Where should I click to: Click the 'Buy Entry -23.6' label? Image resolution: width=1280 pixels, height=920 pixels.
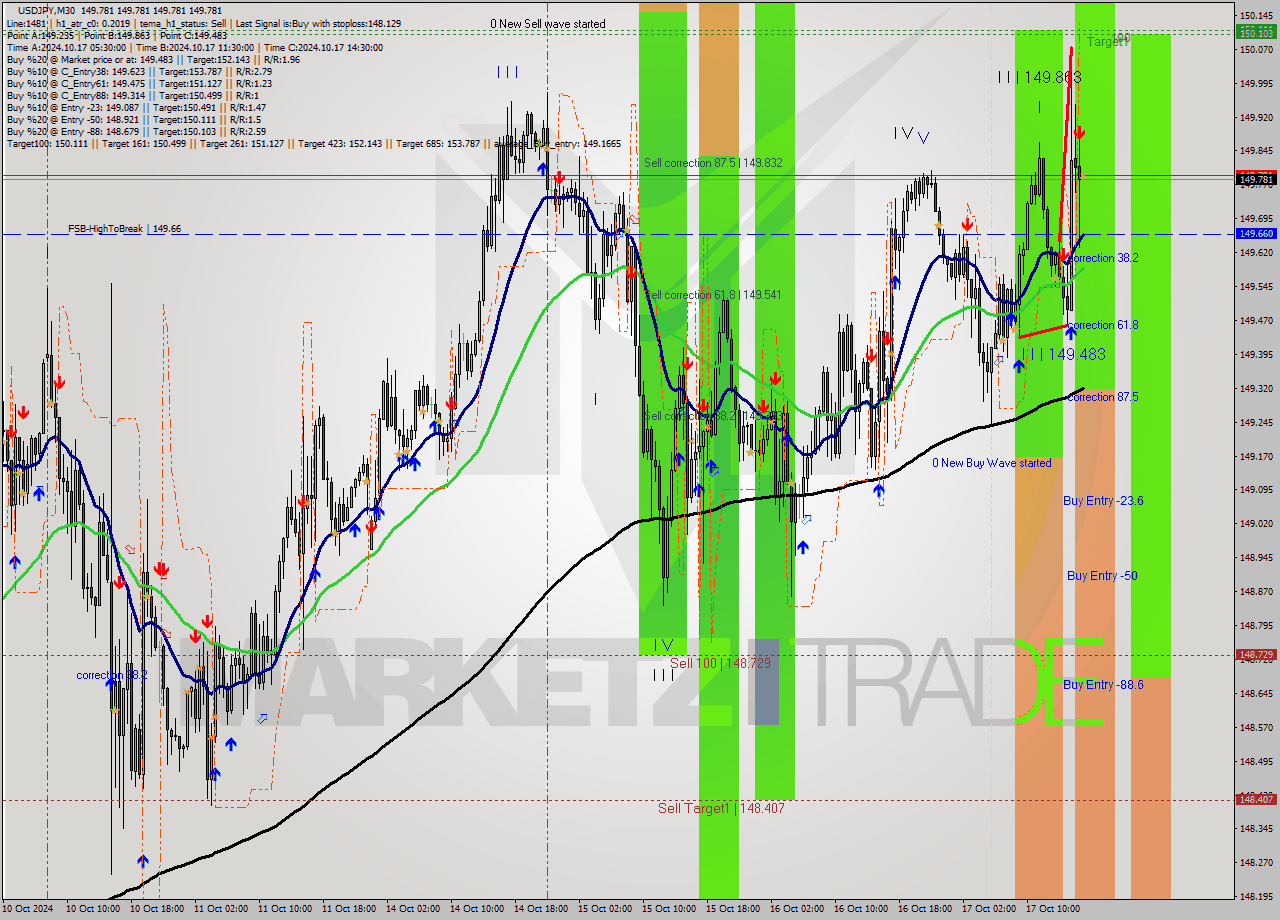[x=1103, y=501]
